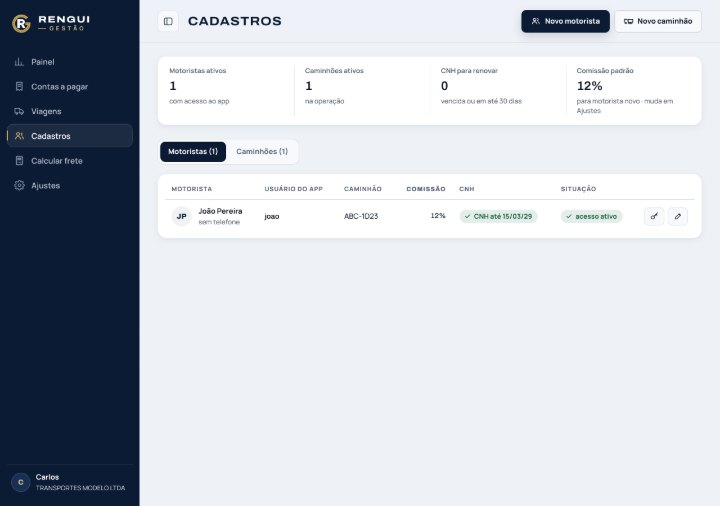Switch to Motoristas (1) tab
Screen dimensions: 720x506
pyautogui.click(x=193, y=152)
